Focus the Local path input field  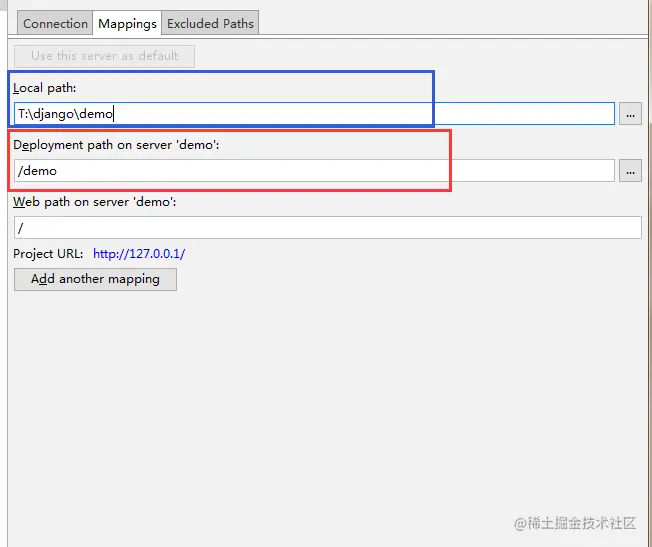[314, 114]
